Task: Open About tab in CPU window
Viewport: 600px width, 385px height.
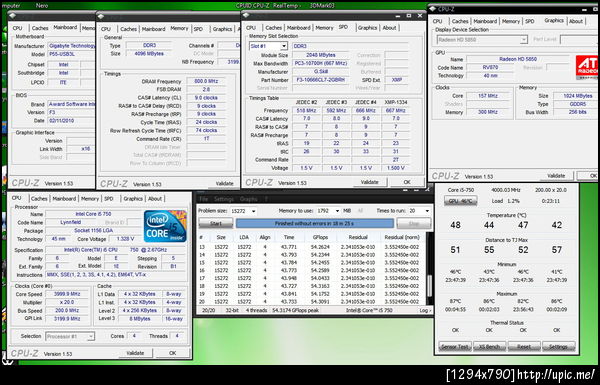Action: tap(155, 199)
